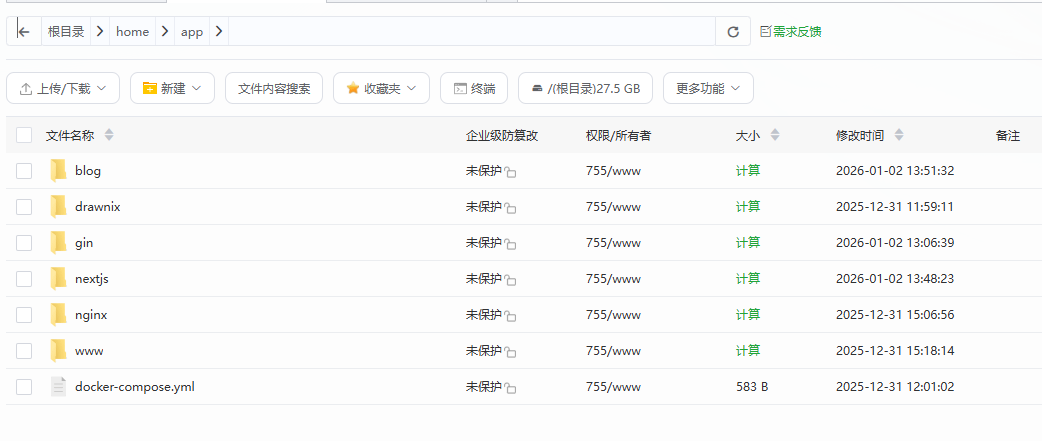Sort by size using sort arrows
This screenshot has height=441, width=1042.
point(775,135)
